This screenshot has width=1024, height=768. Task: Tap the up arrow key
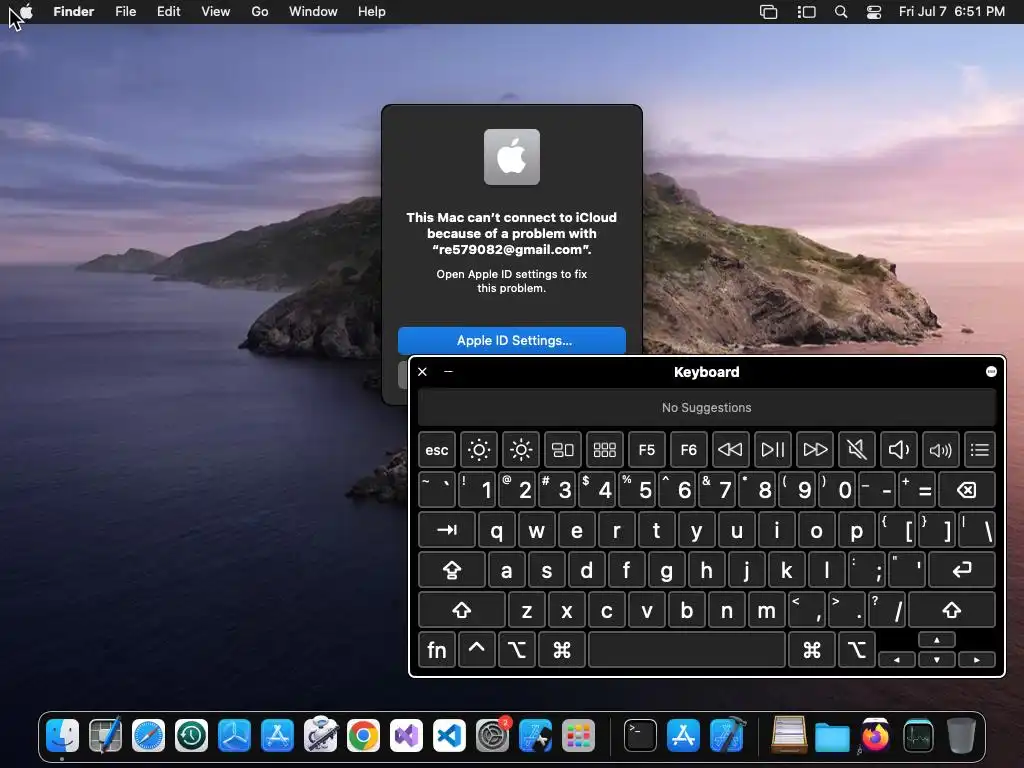(936, 640)
